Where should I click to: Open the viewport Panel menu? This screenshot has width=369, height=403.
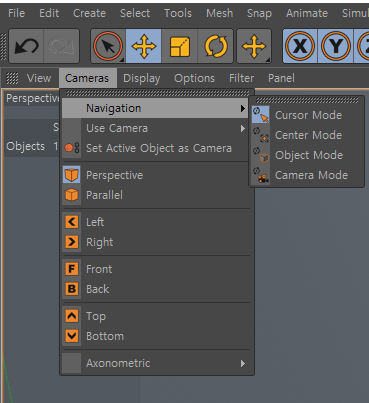point(281,78)
